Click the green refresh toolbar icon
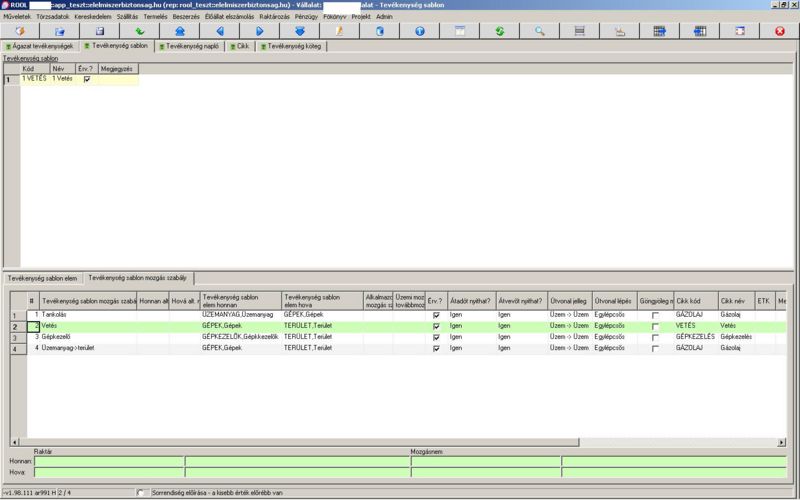 tap(499, 31)
